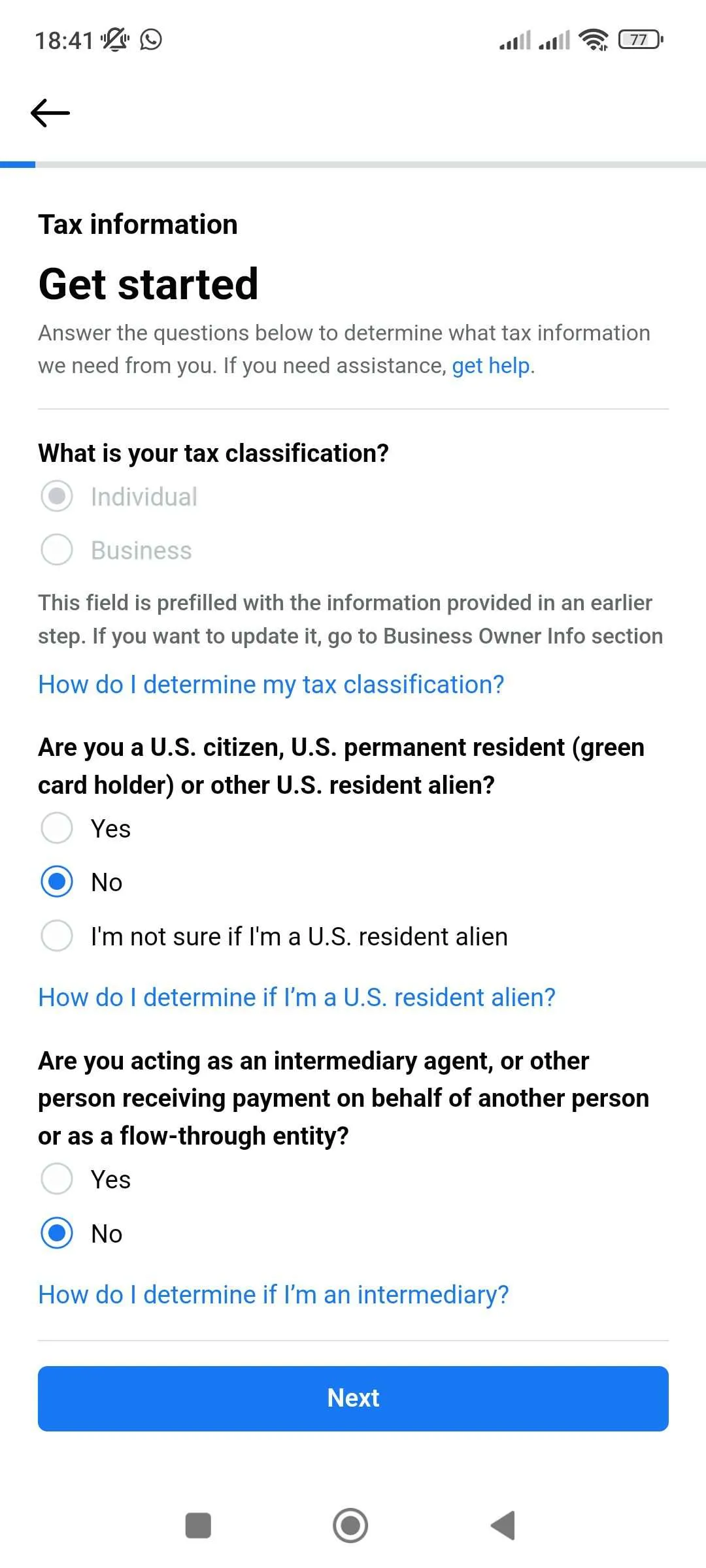
Task: Open How do I determine my tax classification
Action: 271,685
